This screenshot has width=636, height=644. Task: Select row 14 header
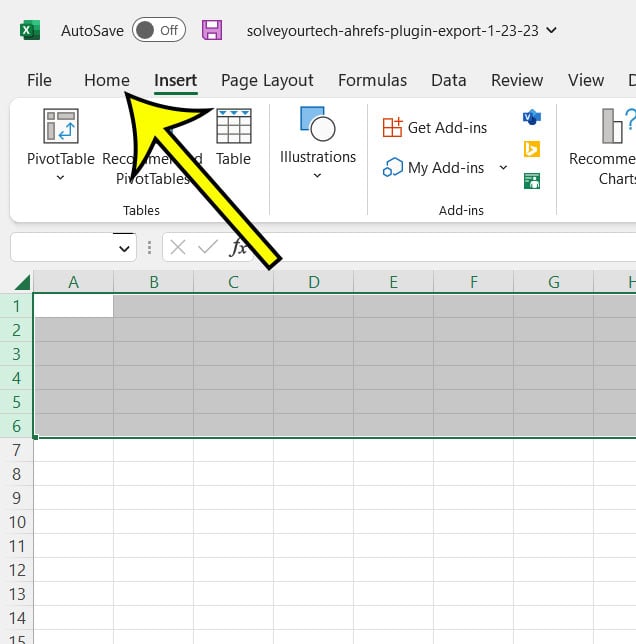(x=16, y=618)
